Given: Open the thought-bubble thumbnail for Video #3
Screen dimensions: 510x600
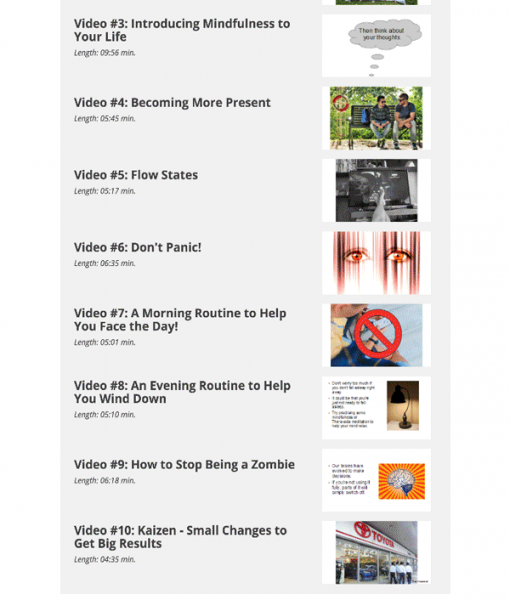Looking at the screenshot, I should 376,46.
